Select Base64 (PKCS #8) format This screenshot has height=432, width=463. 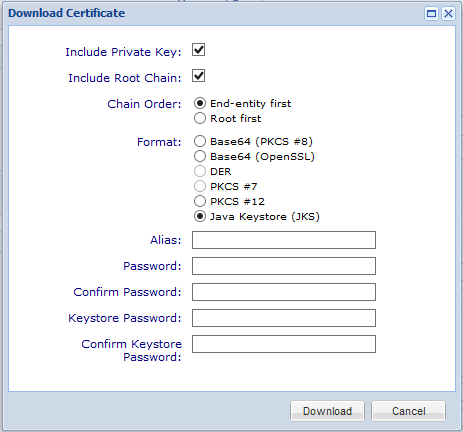pos(200,141)
